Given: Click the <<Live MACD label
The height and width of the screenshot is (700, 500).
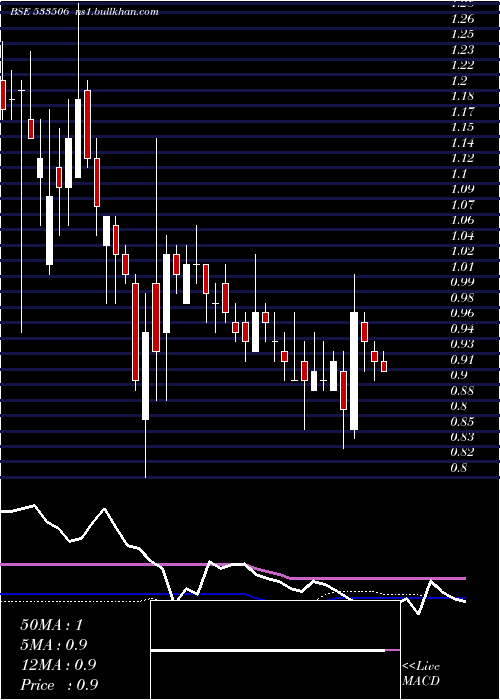Looking at the screenshot, I should point(421,674).
